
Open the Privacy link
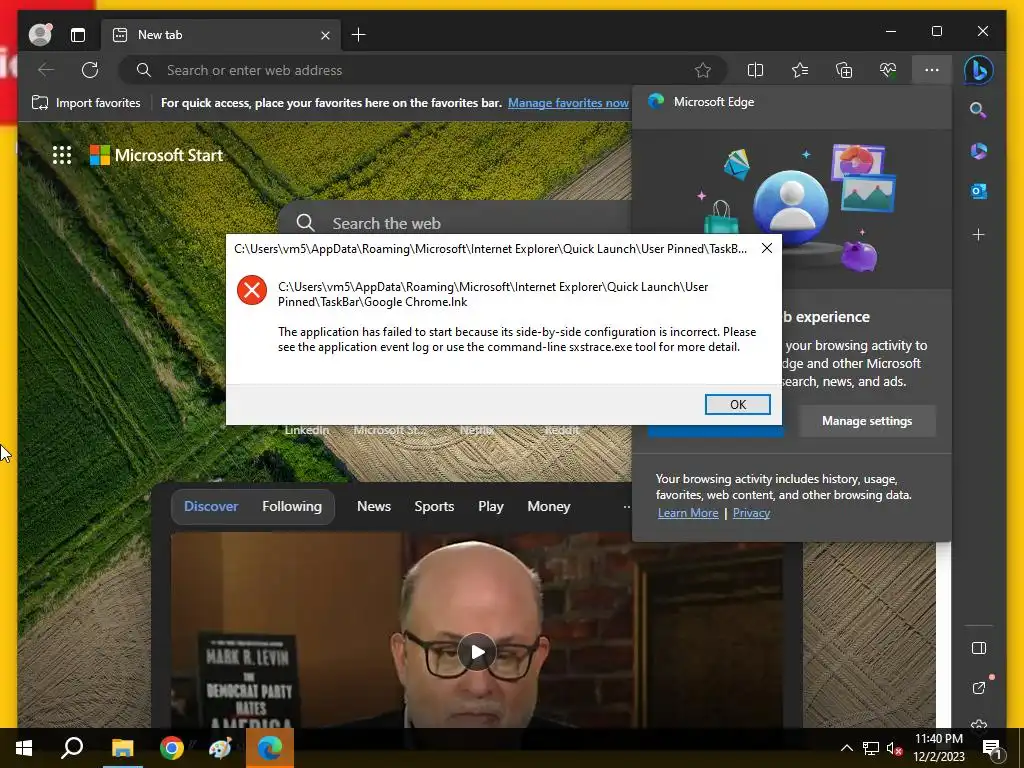coord(751,513)
